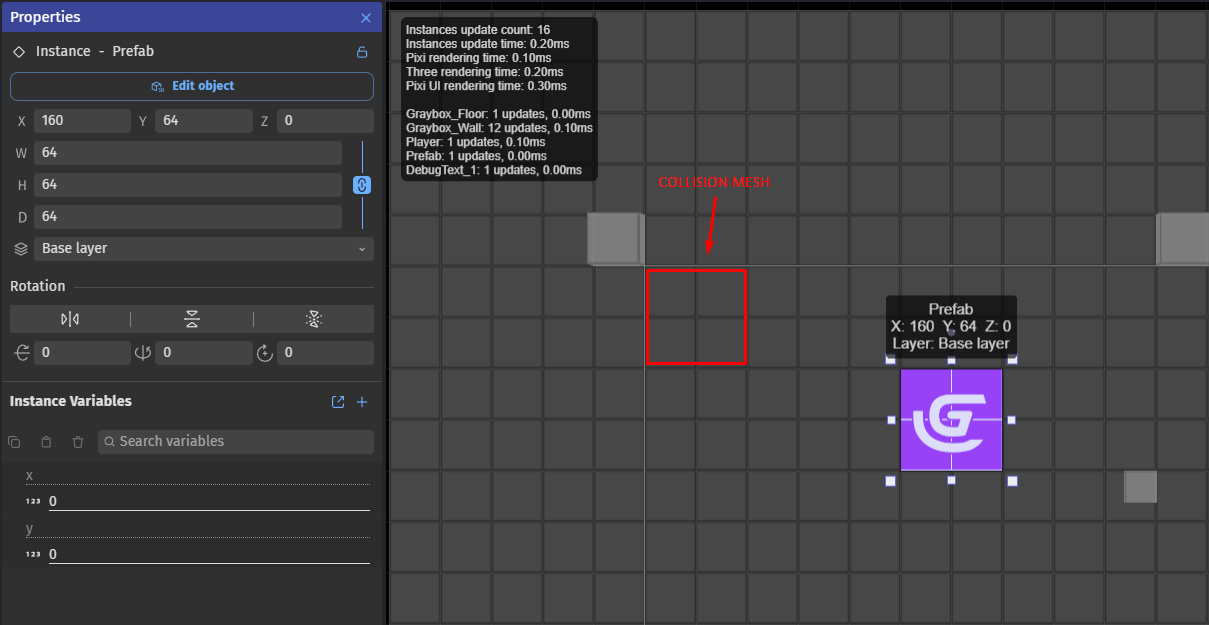
Task: Click the top-right resize handle of the Prefab
Action: pyautogui.click(x=1012, y=359)
